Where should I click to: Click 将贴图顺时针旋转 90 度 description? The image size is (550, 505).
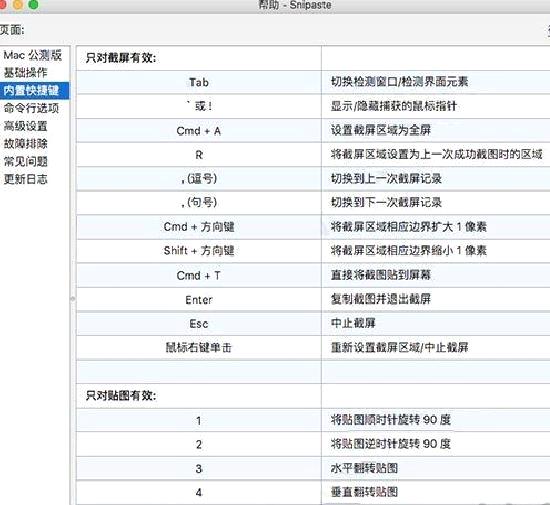(391, 420)
